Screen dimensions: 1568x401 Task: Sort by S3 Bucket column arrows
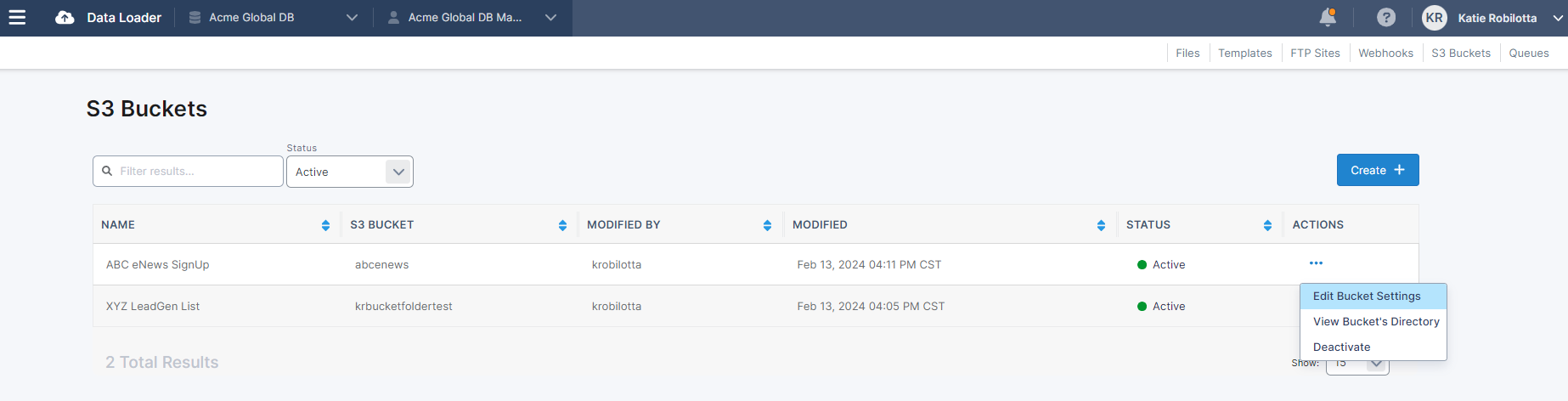pos(562,225)
